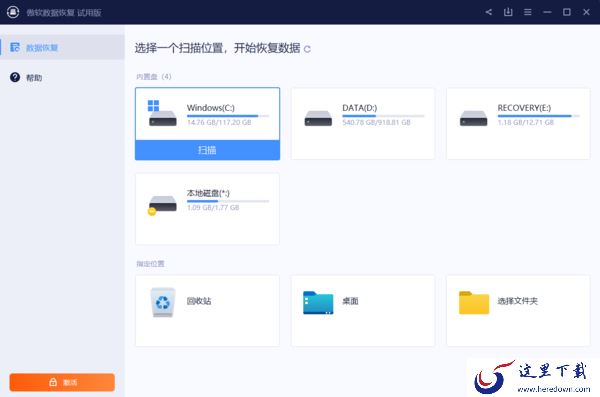Choose the recycle bin location label
Viewport: 600px width, 397px height.
pyautogui.click(x=199, y=301)
